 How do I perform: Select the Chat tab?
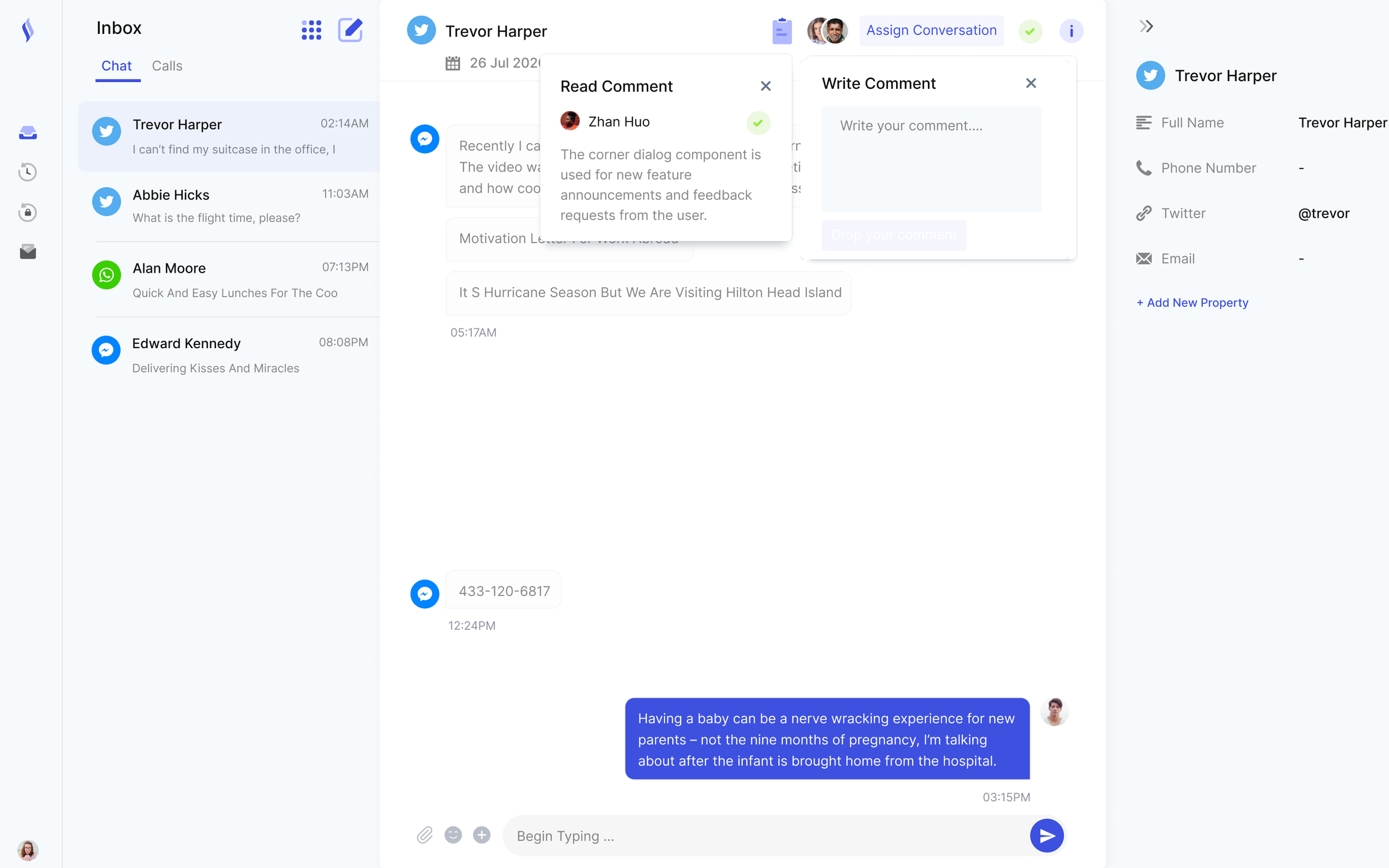click(x=117, y=66)
